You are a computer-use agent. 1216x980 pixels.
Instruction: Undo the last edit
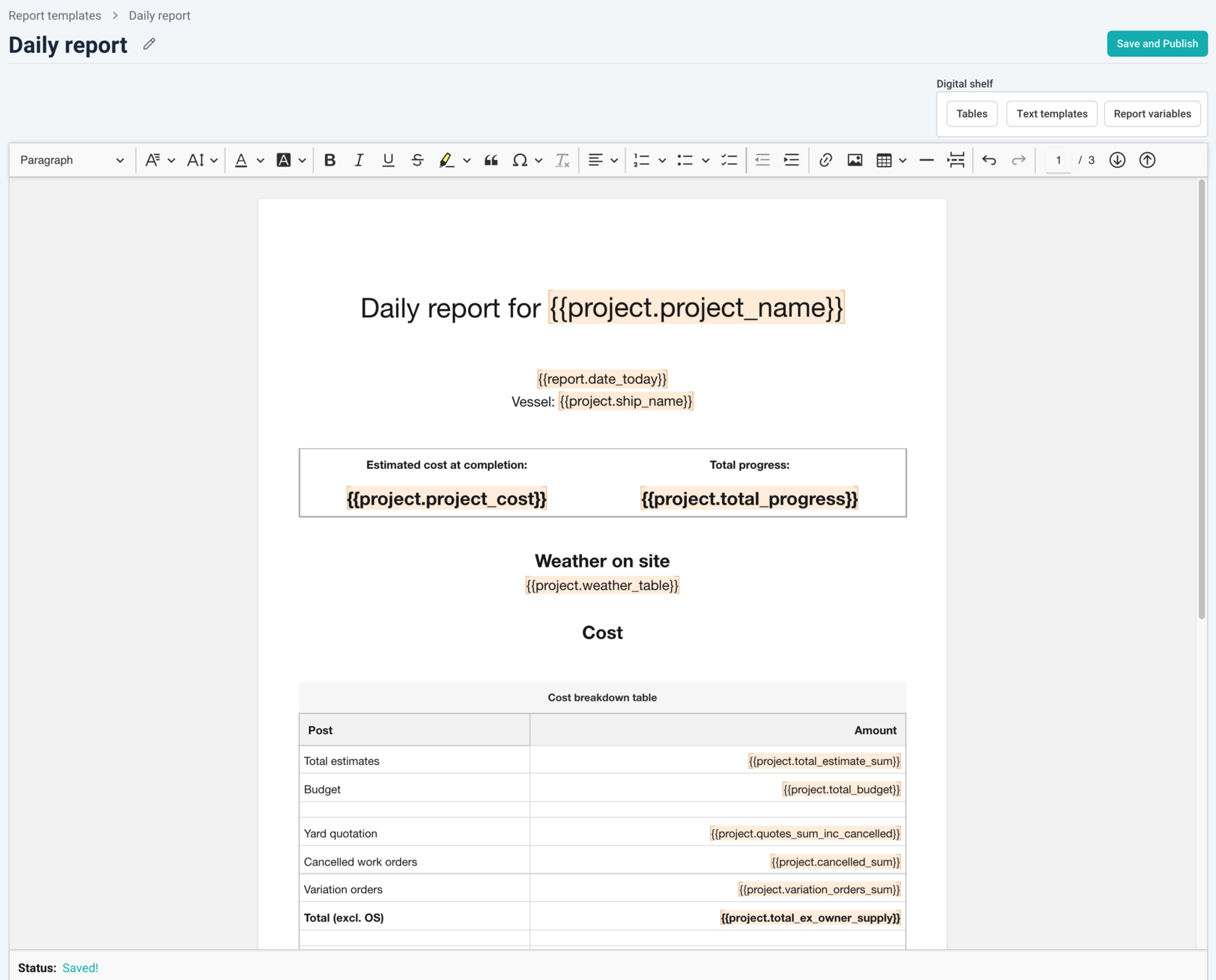point(989,160)
